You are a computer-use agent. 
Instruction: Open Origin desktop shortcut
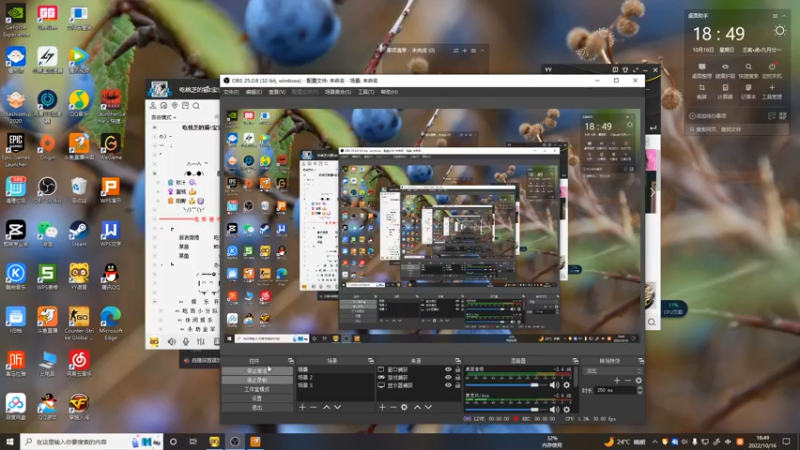point(47,147)
